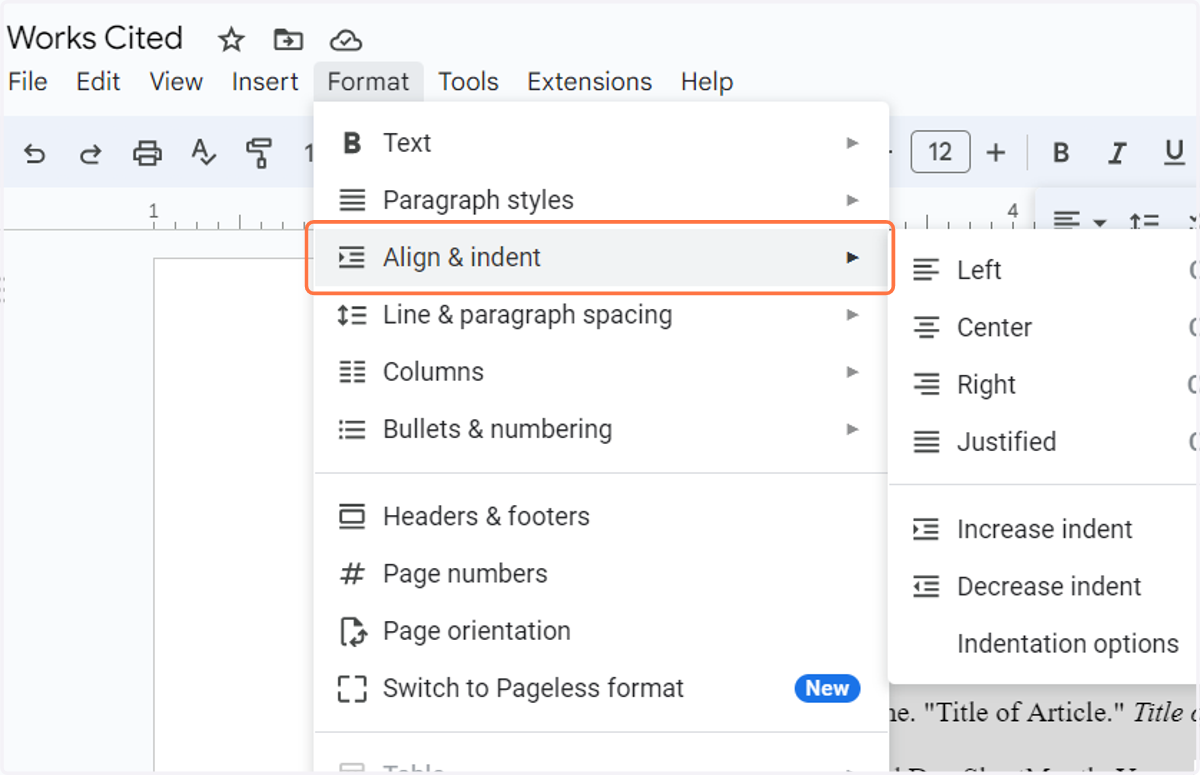
Task: Choose Page orientation option
Action: 601,631
